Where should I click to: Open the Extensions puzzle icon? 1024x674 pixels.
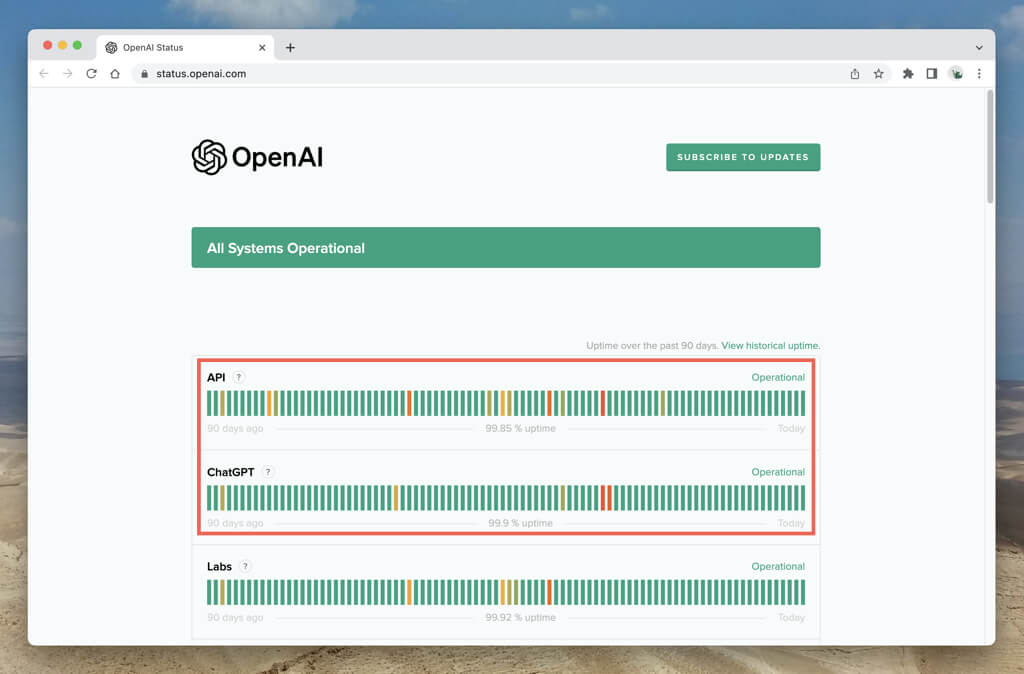pyautogui.click(x=908, y=73)
